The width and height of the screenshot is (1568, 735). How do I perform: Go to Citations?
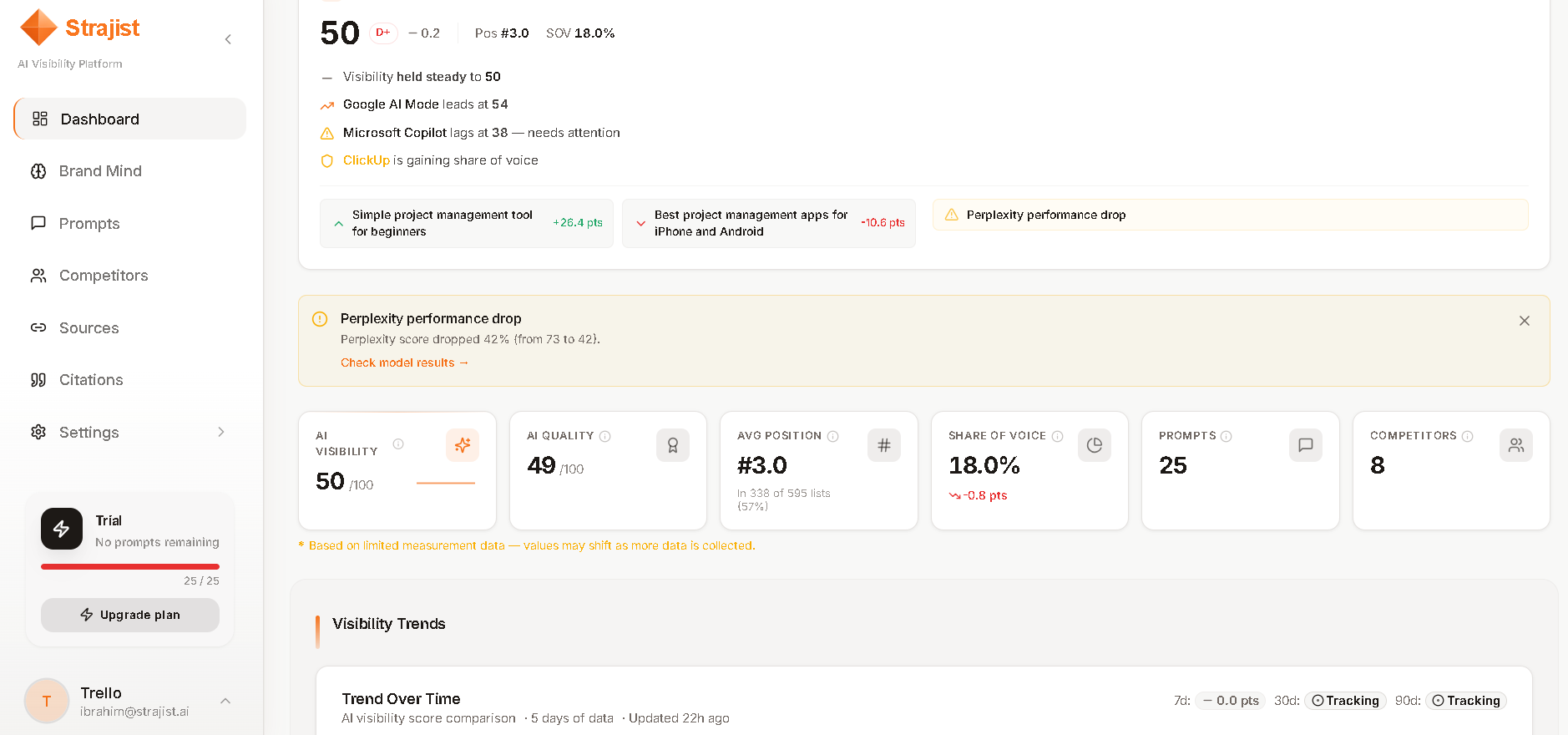(x=130, y=380)
